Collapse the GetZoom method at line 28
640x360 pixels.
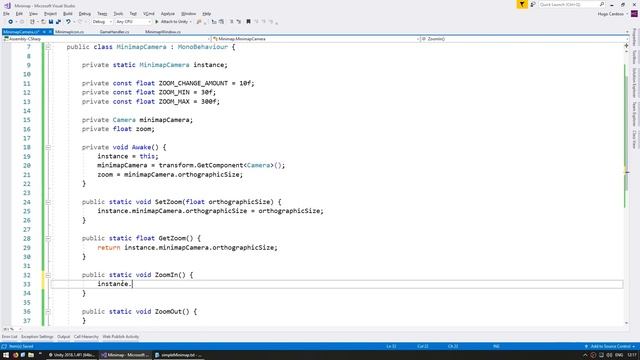48,238
